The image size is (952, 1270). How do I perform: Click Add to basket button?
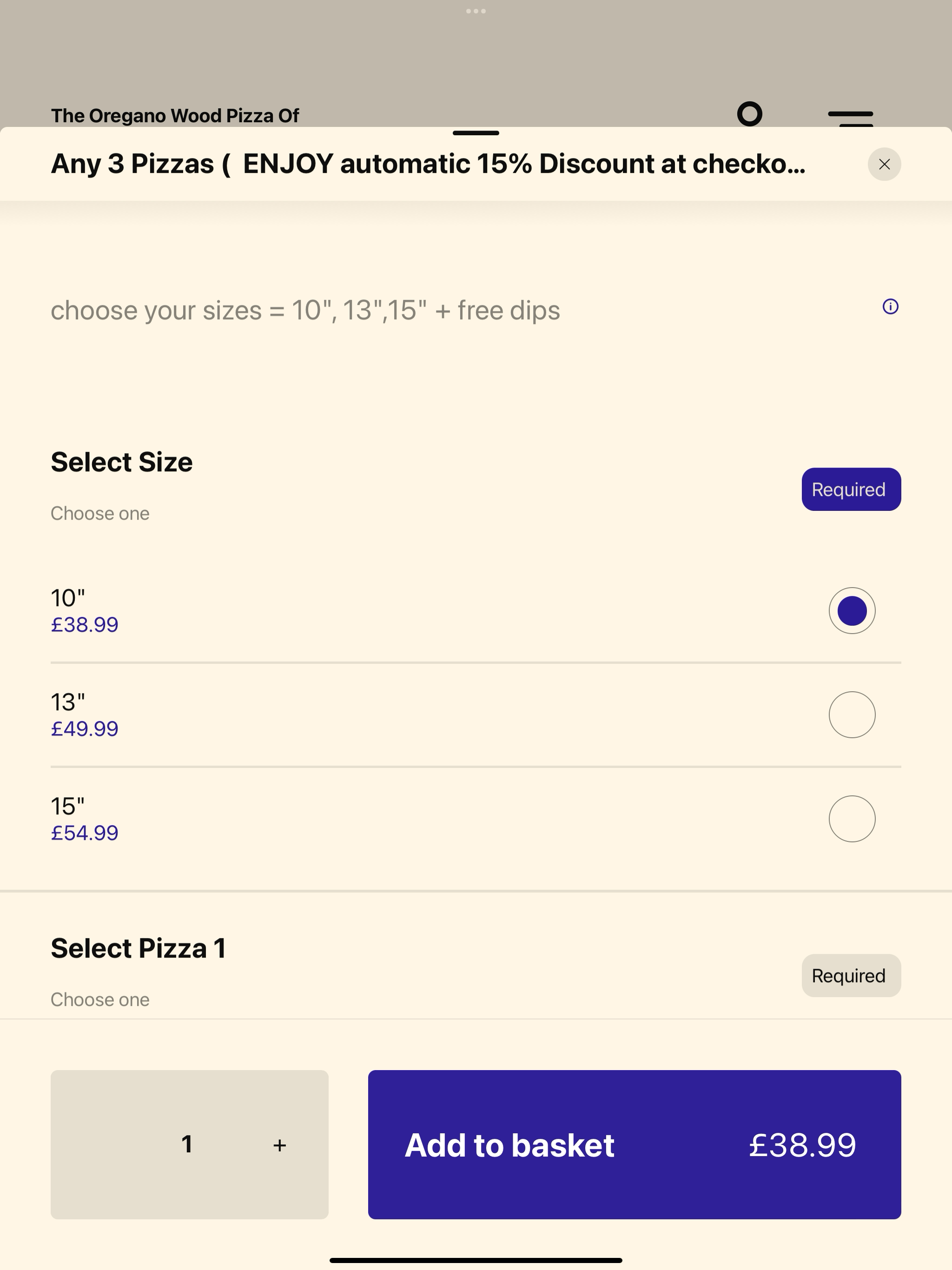click(634, 1144)
